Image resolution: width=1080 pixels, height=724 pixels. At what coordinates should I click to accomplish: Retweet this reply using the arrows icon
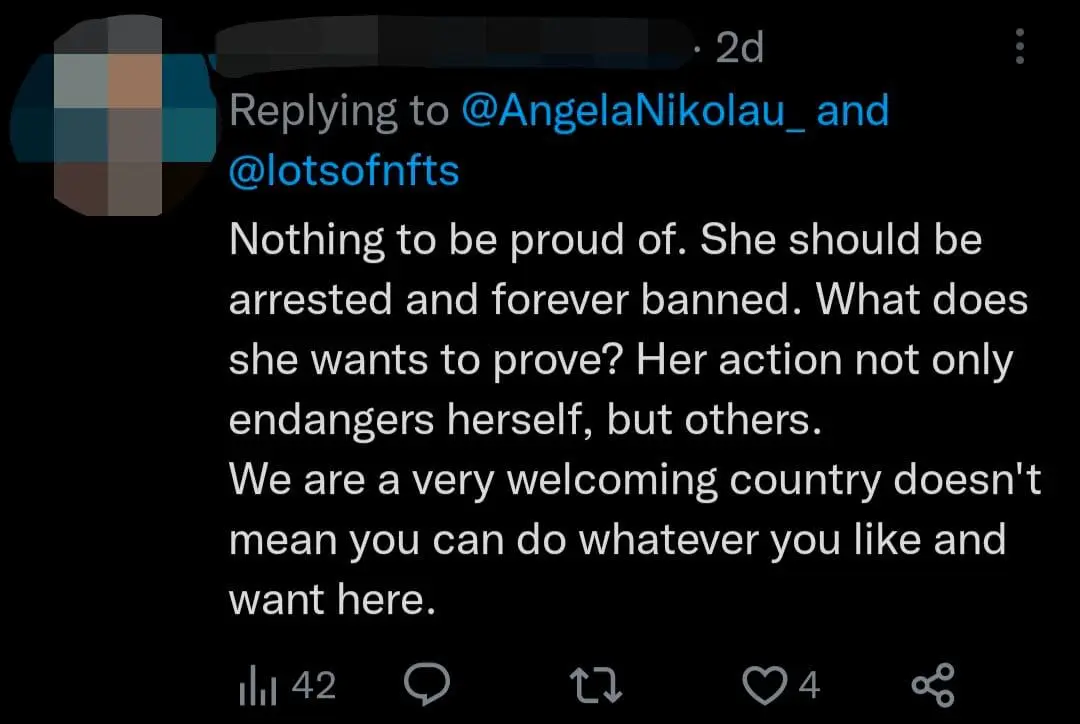(596, 685)
